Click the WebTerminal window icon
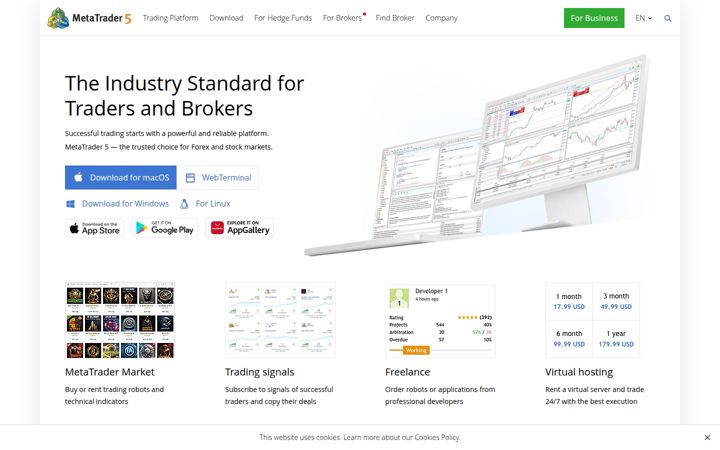 pyautogui.click(x=190, y=178)
